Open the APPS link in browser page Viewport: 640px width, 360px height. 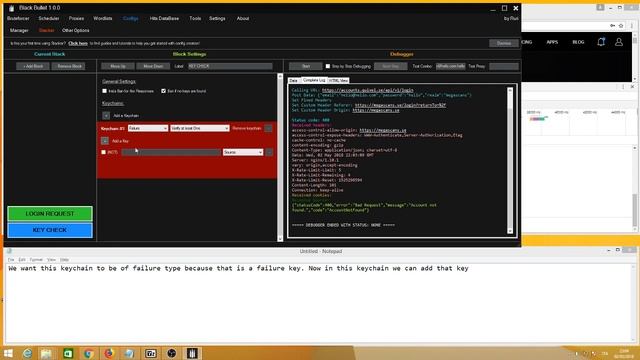point(552,42)
